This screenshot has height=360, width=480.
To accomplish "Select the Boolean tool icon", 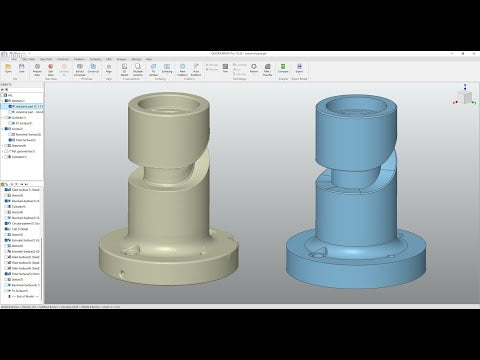I will 254,68.
